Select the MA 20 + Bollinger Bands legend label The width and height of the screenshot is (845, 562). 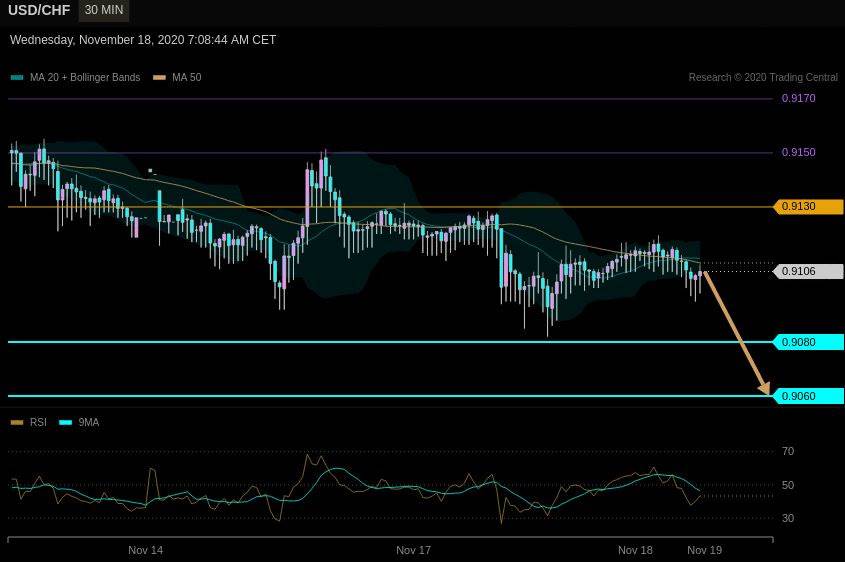[85, 78]
